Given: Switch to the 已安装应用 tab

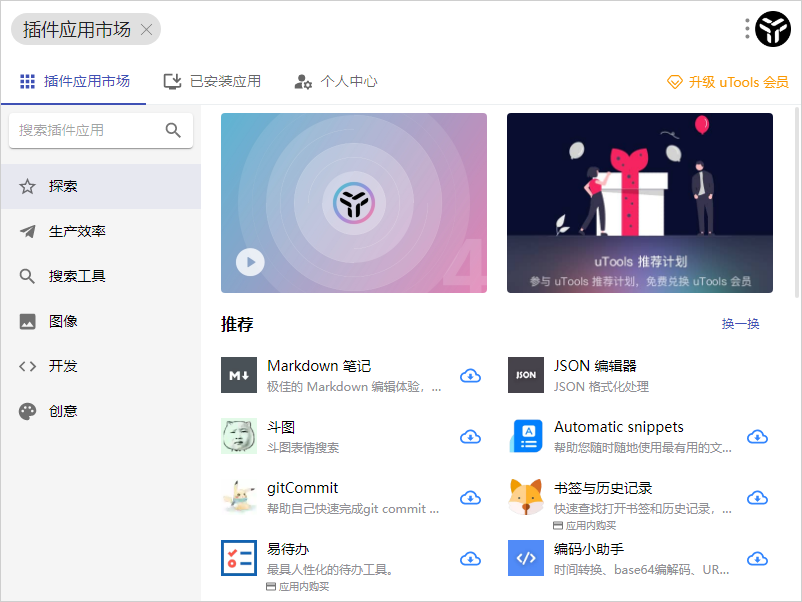Looking at the screenshot, I should click(212, 81).
